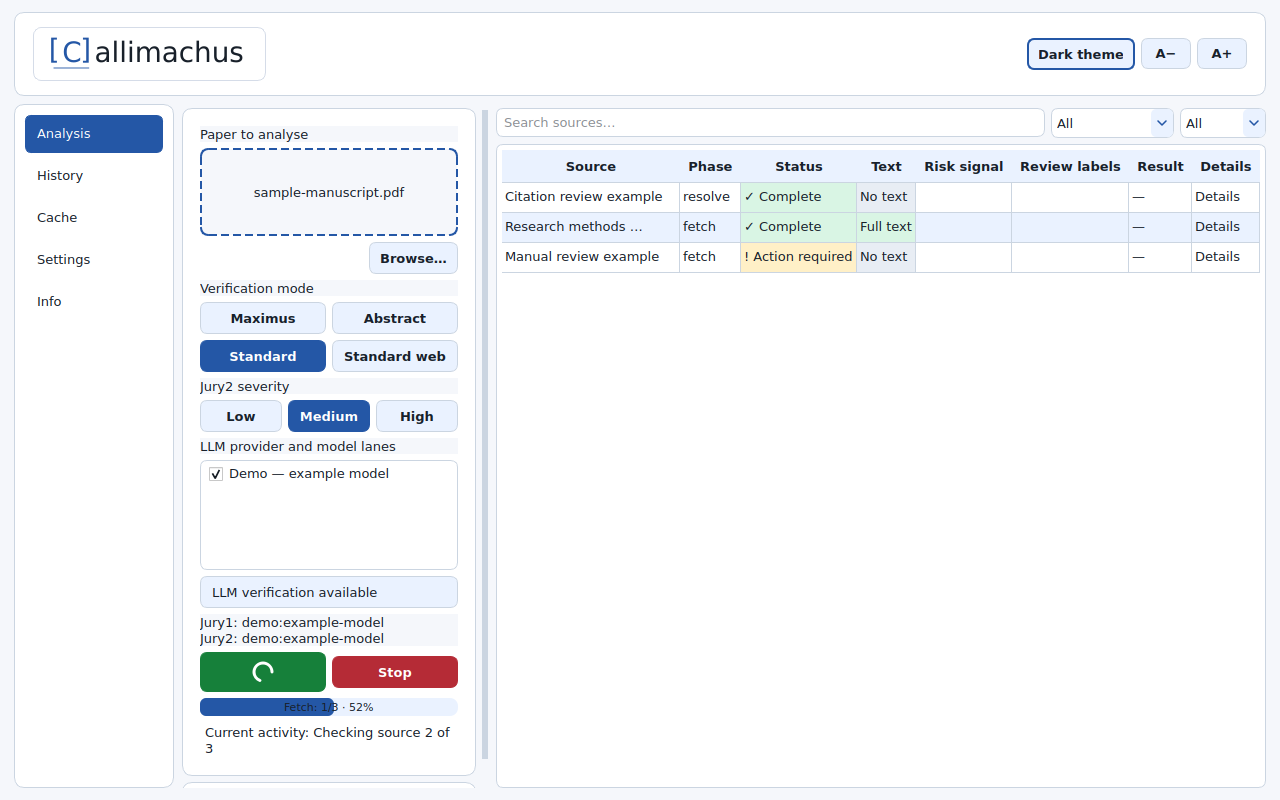
Task: Select Standard web verification mode
Action: click(395, 356)
